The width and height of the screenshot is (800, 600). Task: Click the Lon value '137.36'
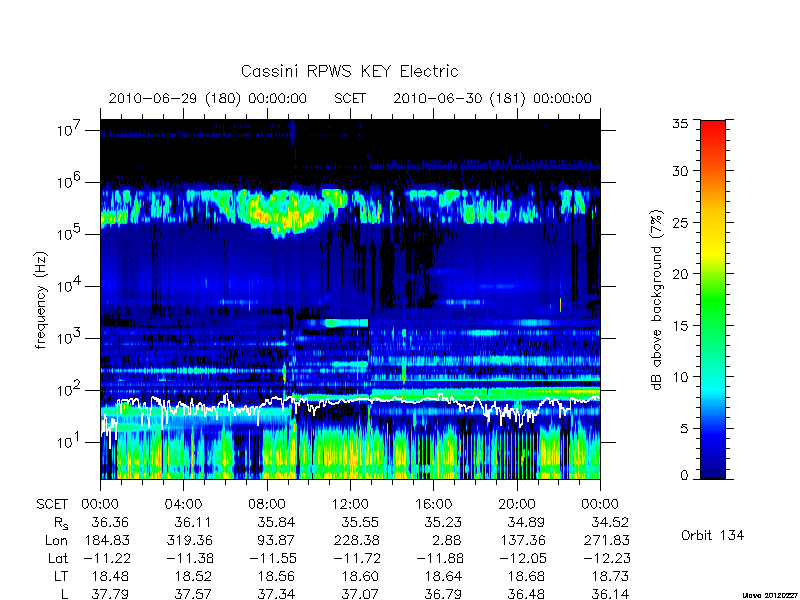[522, 540]
